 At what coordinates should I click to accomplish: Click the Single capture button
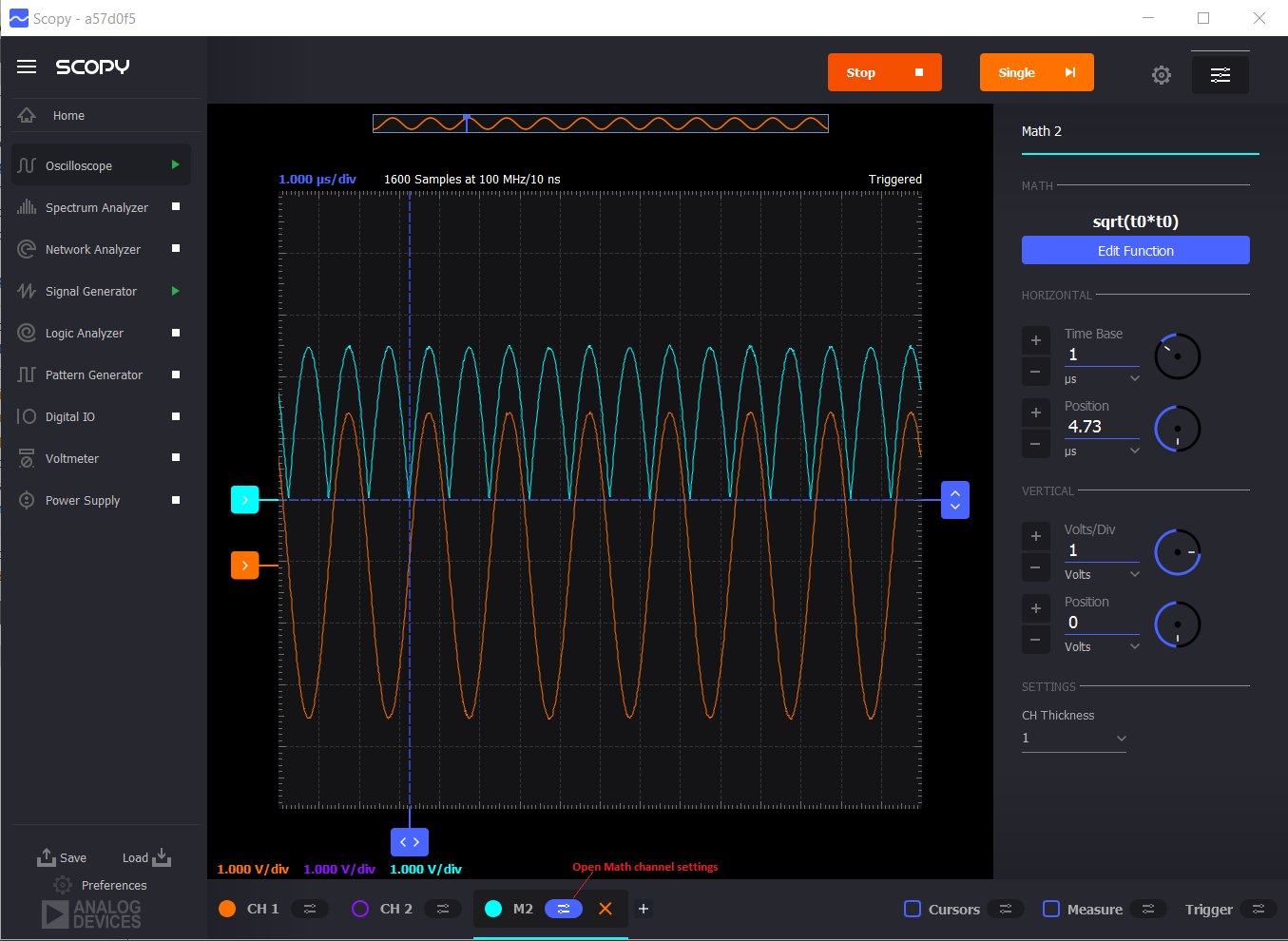pos(1037,72)
